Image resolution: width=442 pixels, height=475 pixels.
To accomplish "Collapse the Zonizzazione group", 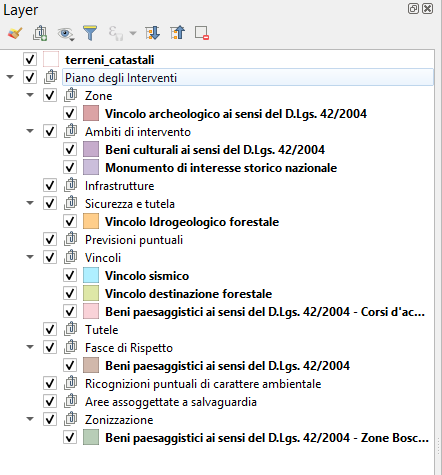I will (x=30, y=419).
